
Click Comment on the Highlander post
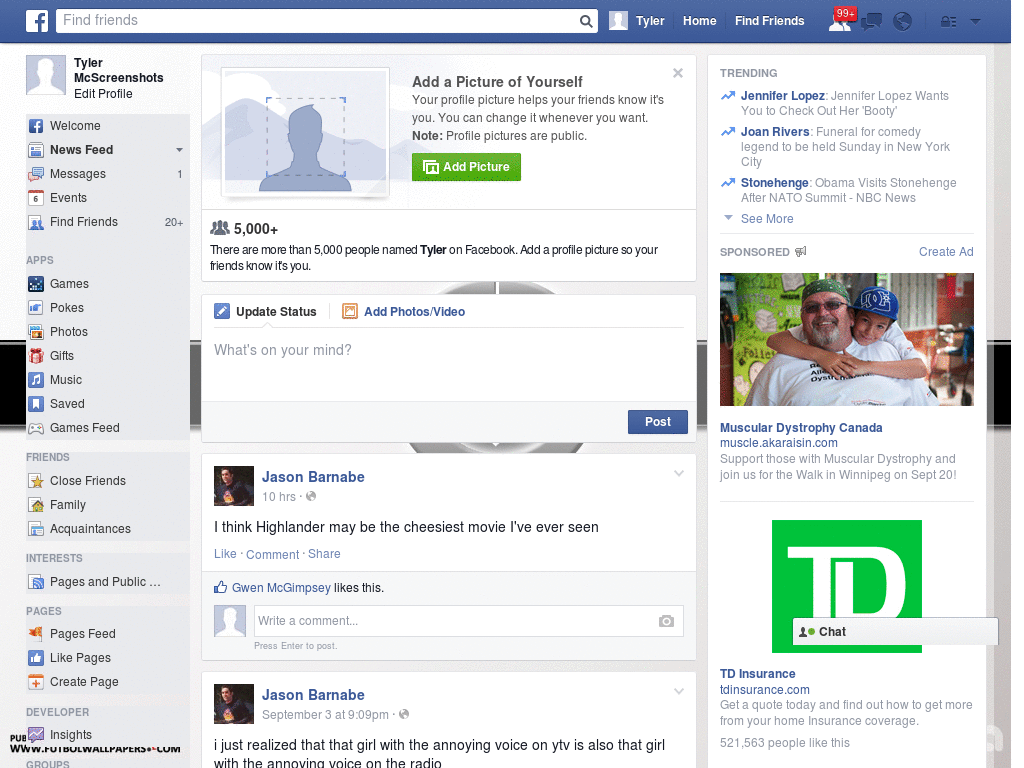point(272,554)
